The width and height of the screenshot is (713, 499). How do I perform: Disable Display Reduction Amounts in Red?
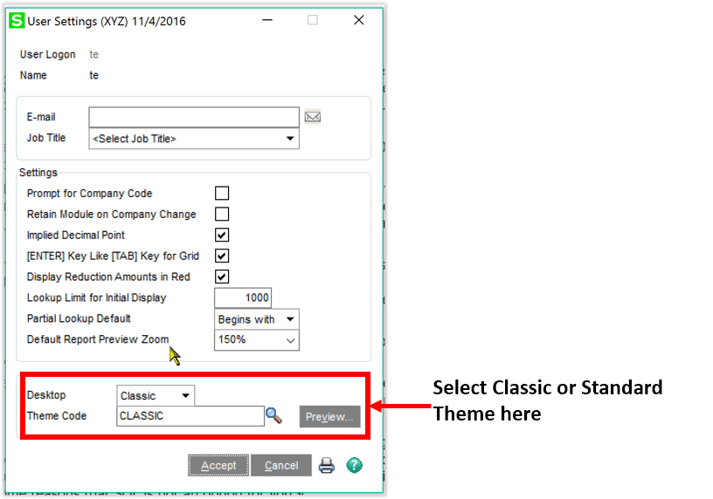point(222,277)
